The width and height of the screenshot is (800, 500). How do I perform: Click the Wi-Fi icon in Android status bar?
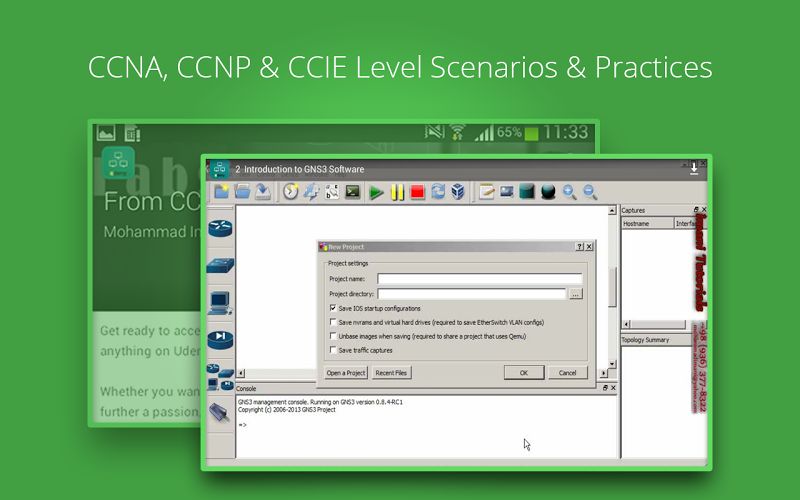point(457,133)
